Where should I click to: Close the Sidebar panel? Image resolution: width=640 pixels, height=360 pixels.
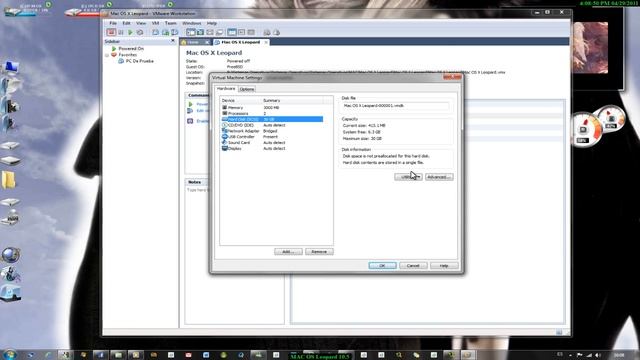click(x=172, y=41)
